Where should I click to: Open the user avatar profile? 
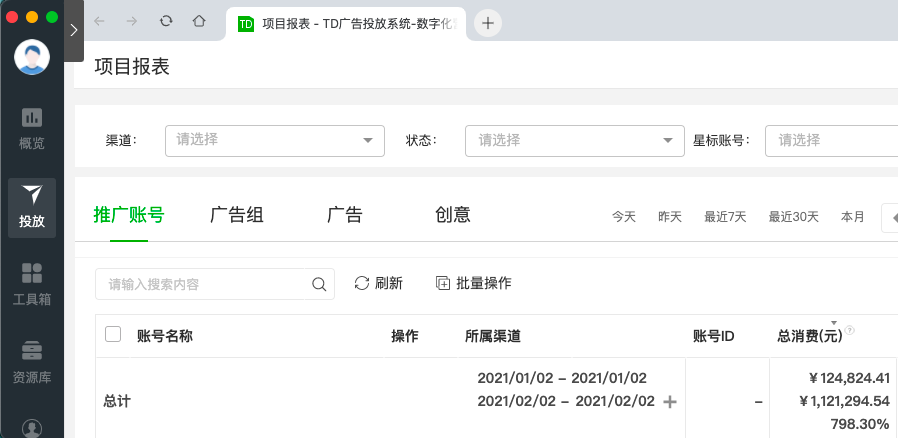click(32, 57)
